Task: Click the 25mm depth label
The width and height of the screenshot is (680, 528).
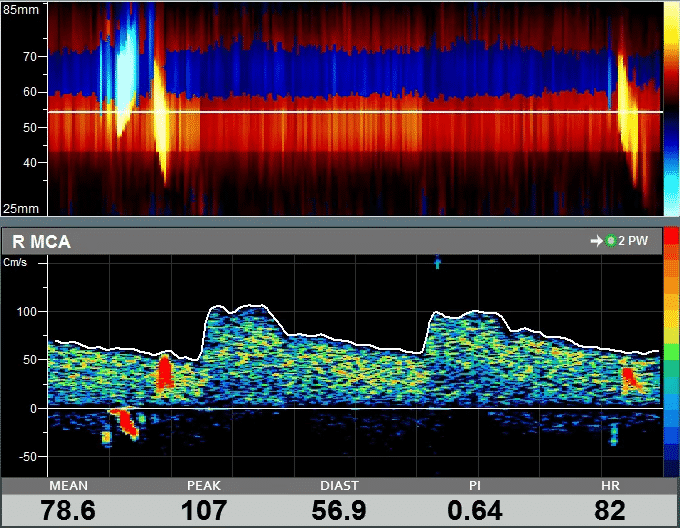Action: (x=20, y=209)
